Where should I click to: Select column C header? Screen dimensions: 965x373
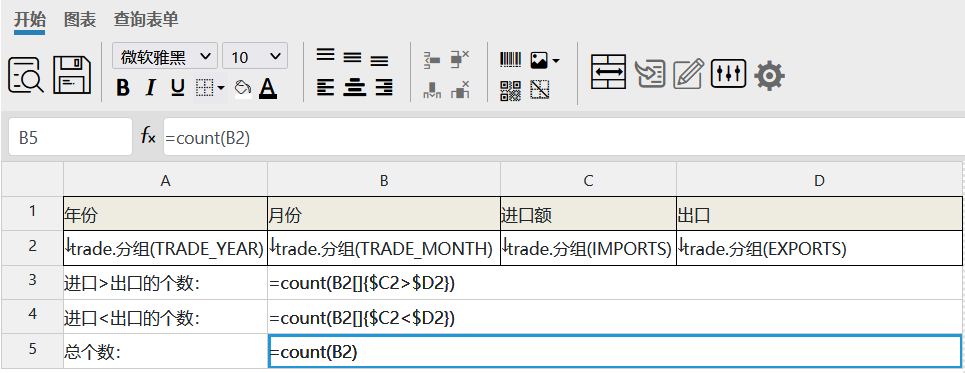pyautogui.click(x=588, y=180)
